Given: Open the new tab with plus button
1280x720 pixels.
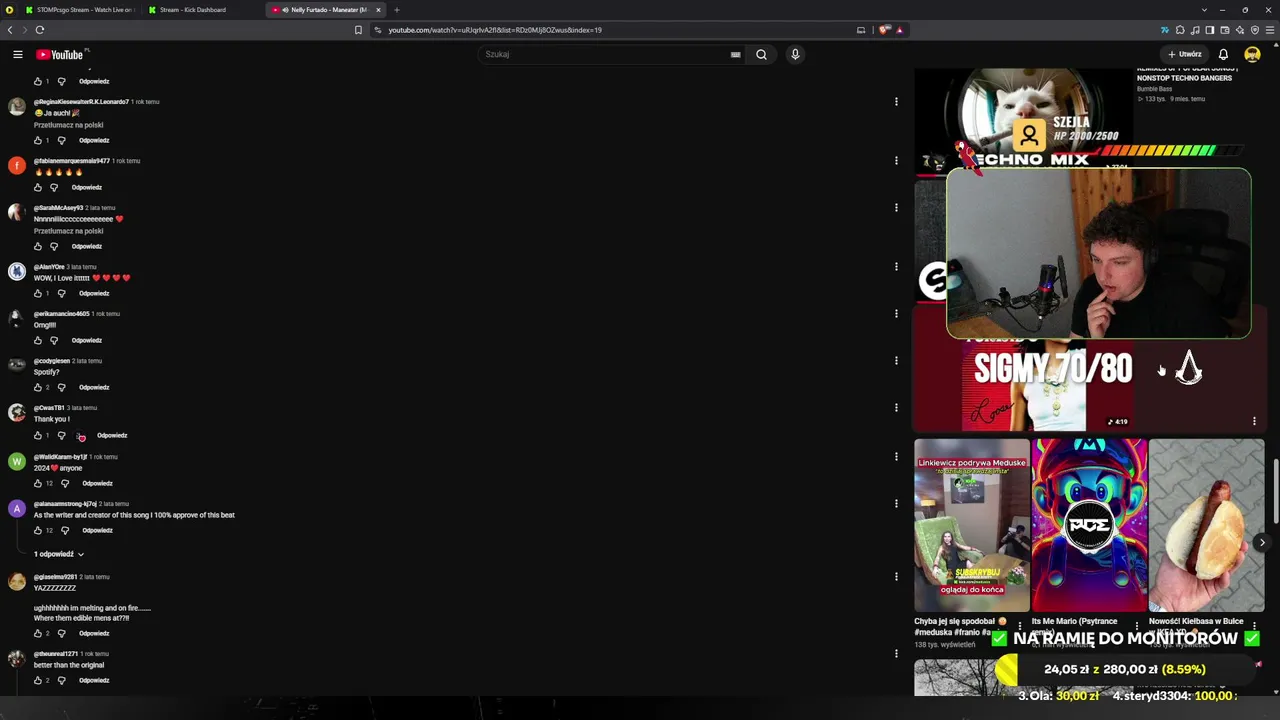Looking at the screenshot, I should [x=397, y=10].
